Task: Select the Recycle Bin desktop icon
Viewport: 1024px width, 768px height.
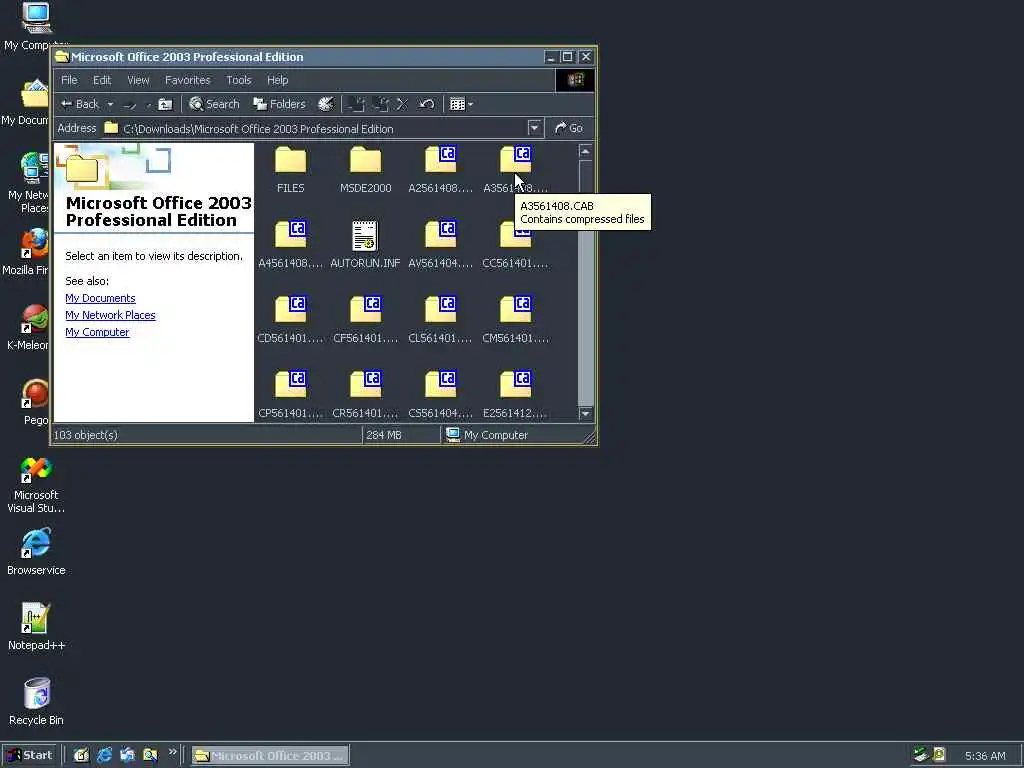Action: coord(36,702)
